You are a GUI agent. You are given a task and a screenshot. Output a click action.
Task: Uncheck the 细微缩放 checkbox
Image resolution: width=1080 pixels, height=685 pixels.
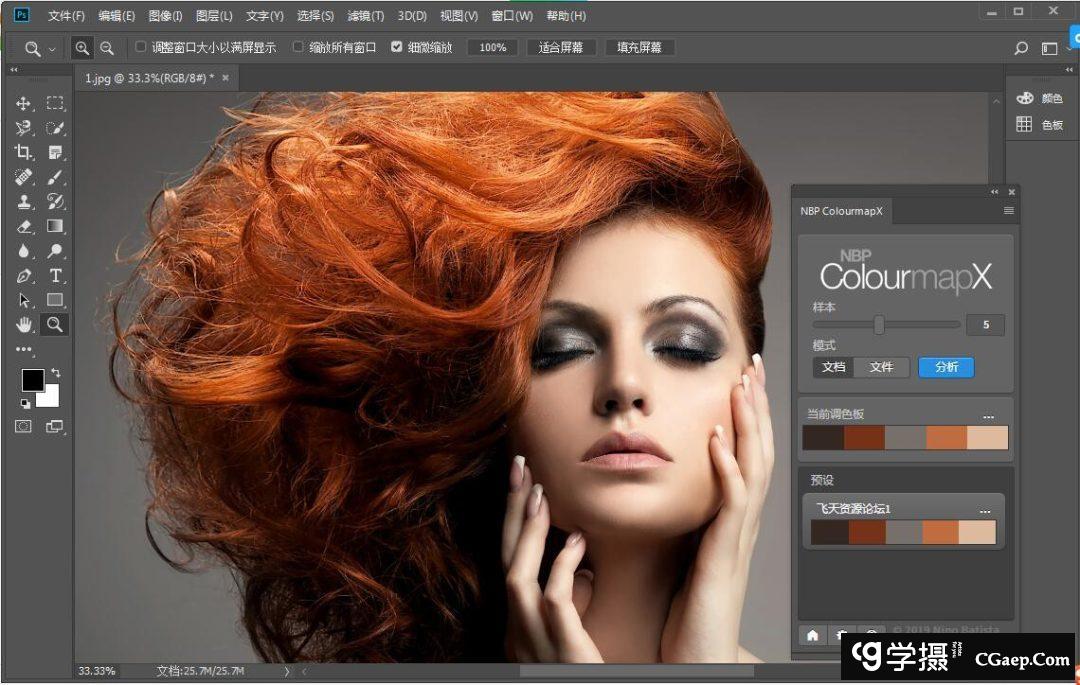[x=397, y=47]
